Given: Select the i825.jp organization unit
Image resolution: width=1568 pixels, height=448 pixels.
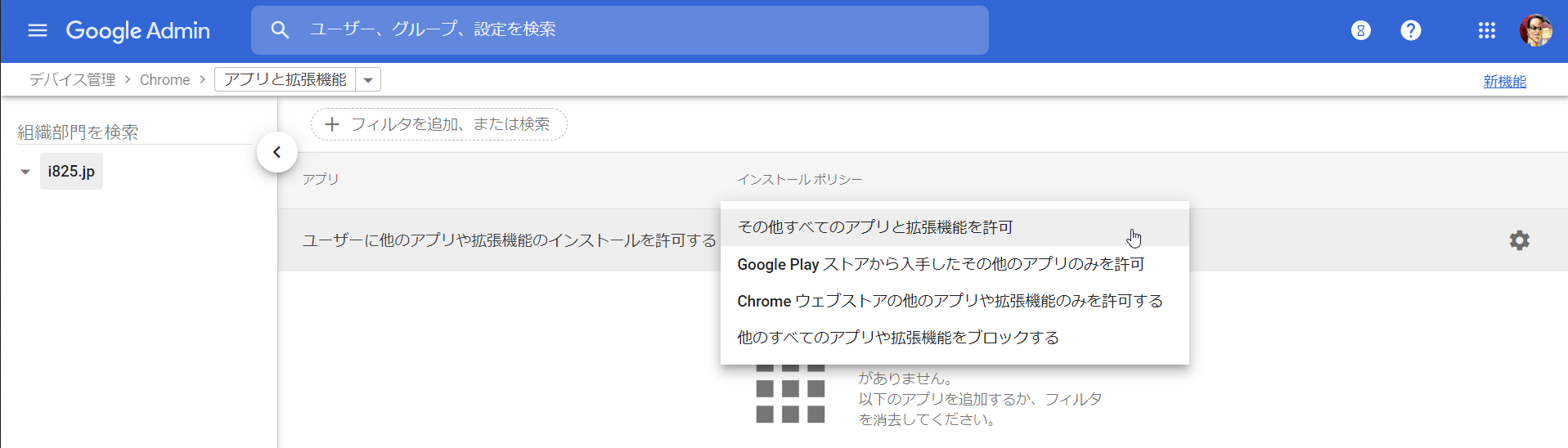Looking at the screenshot, I should [x=71, y=171].
